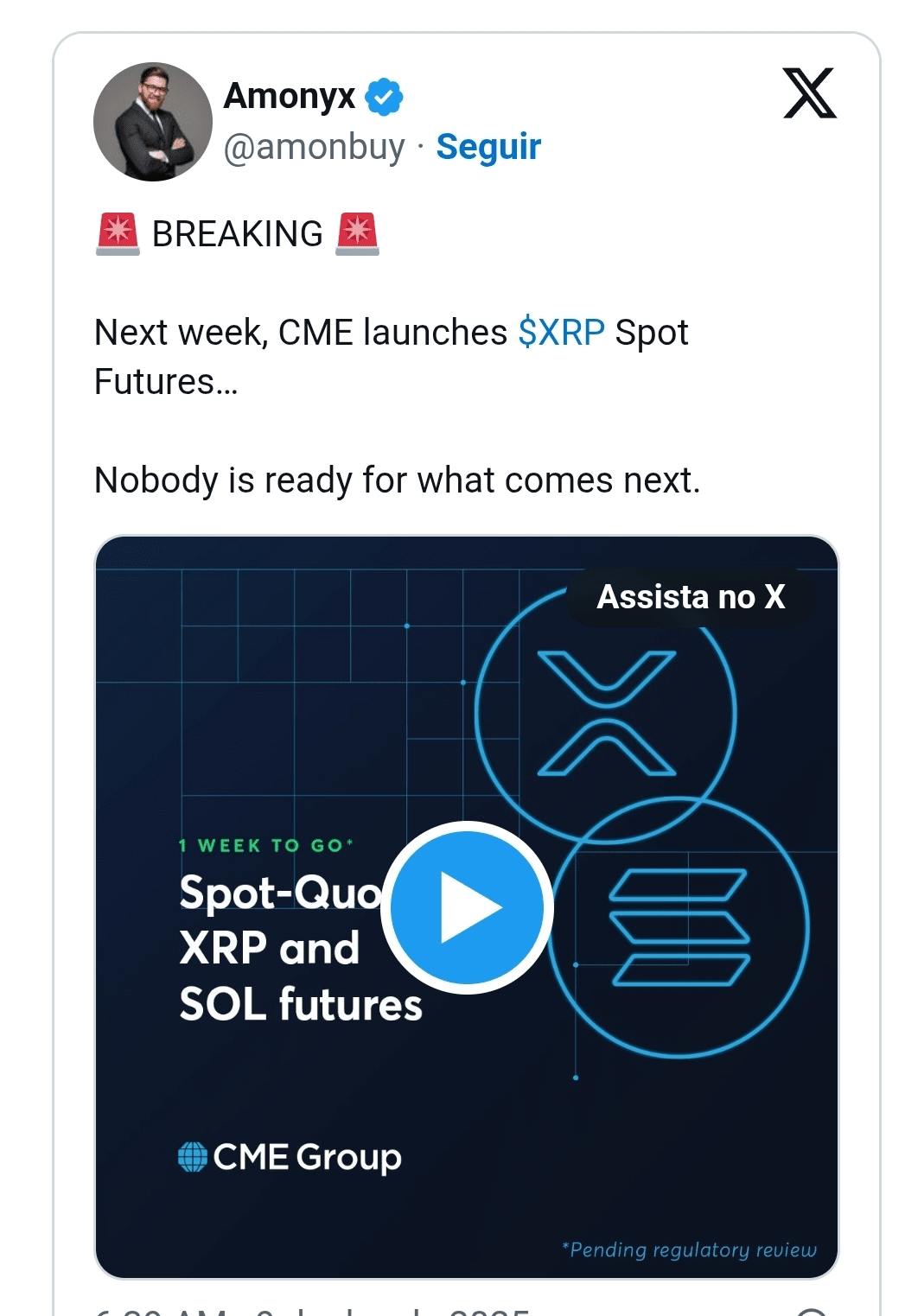This screenshot has width=905, height=1316.
Task: Click the Solana logo circle in video
Action: pos(679,927)
